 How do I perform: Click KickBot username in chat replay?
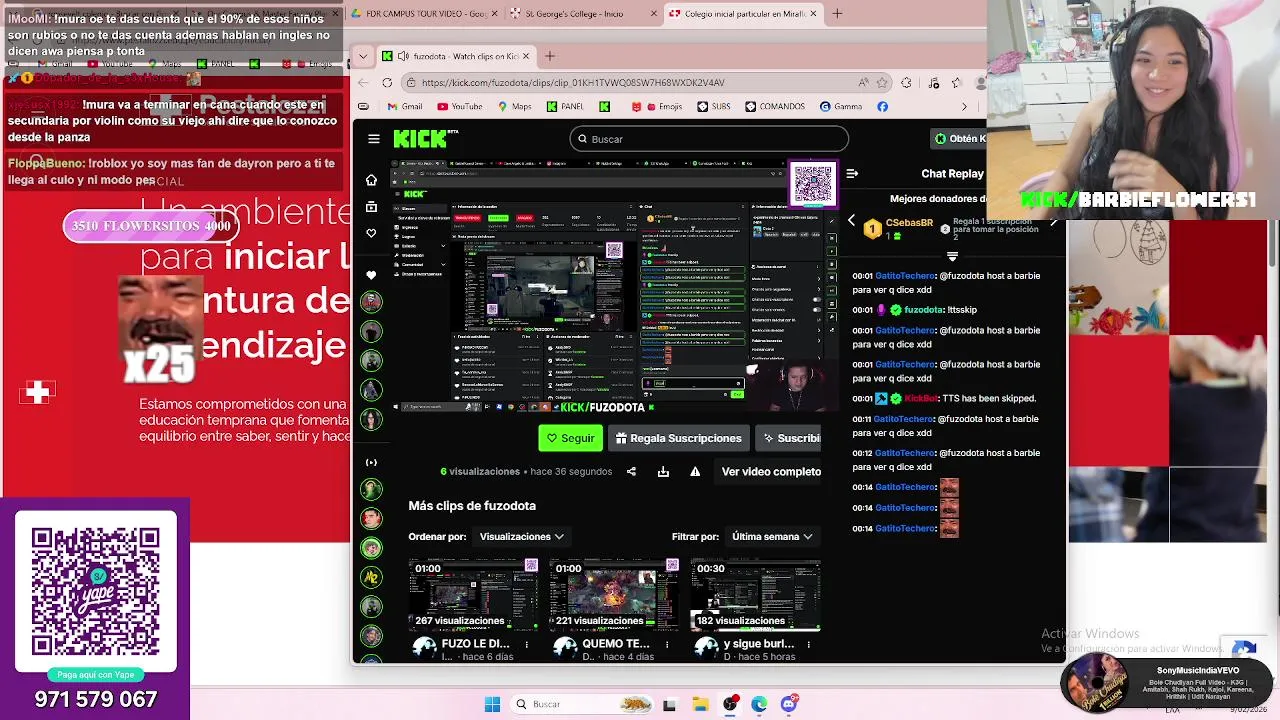coord(921,398)
